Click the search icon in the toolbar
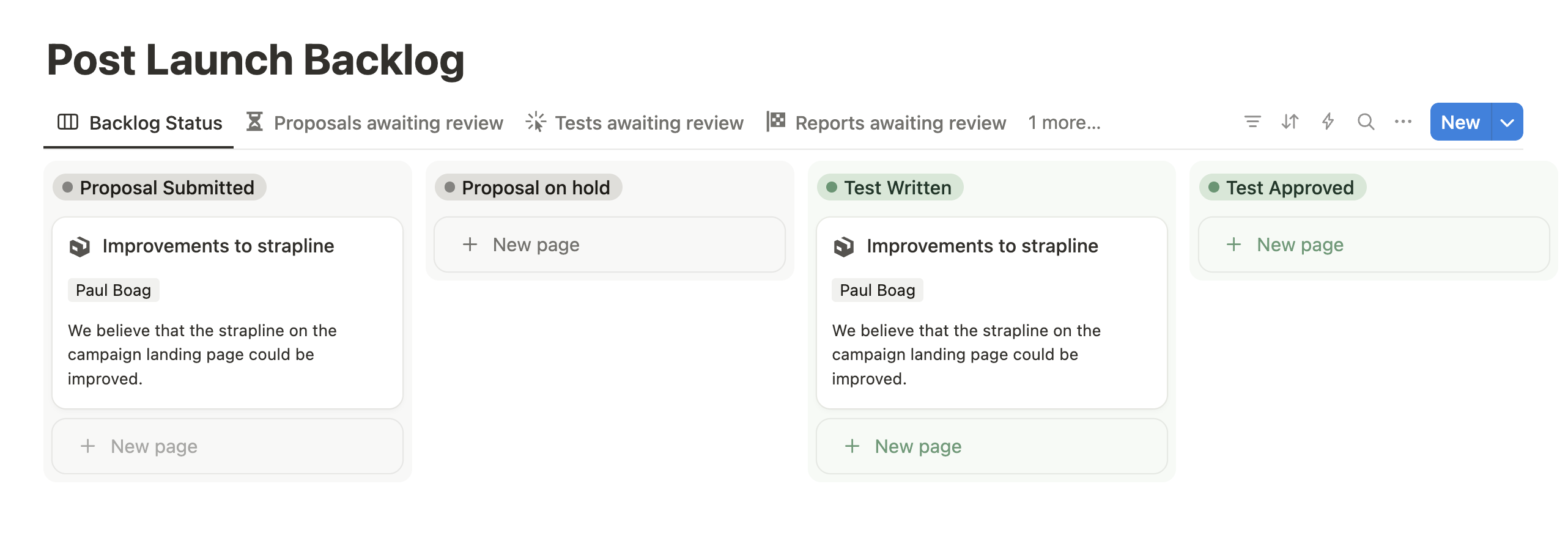 coord(1365,122)
